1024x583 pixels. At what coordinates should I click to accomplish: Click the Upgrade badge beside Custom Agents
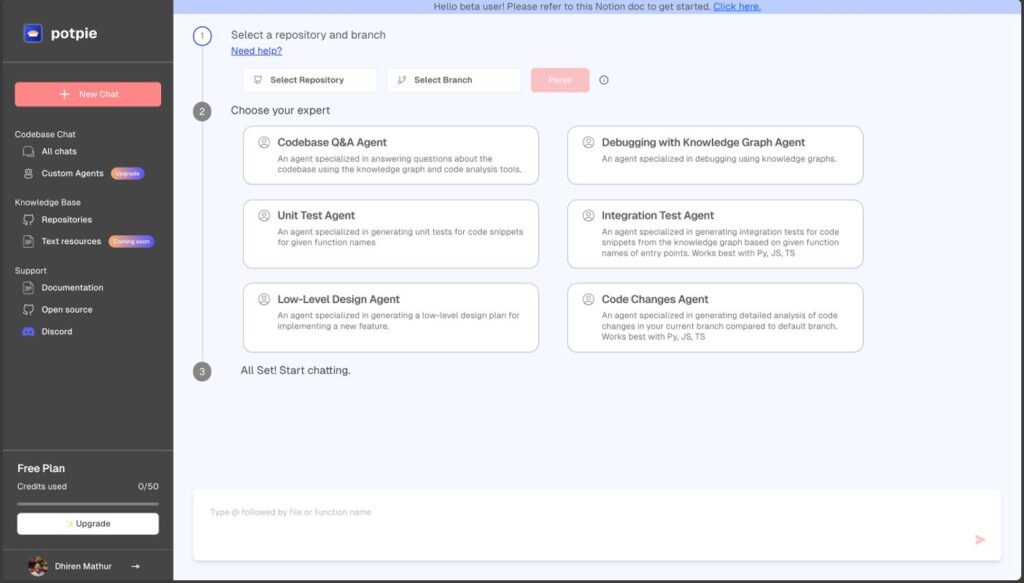[127, 174]
